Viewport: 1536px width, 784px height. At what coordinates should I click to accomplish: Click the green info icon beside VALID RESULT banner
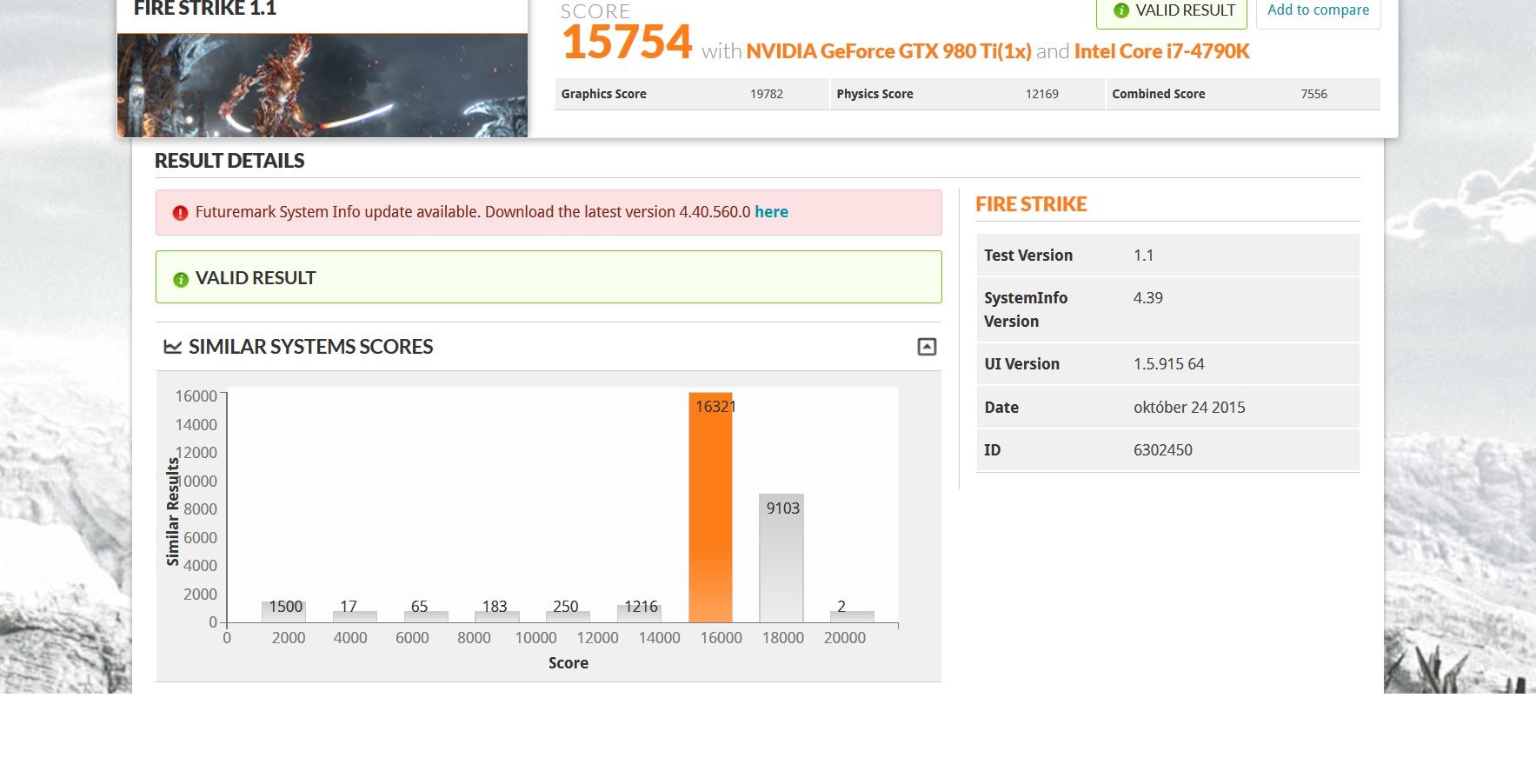(181, 280)
